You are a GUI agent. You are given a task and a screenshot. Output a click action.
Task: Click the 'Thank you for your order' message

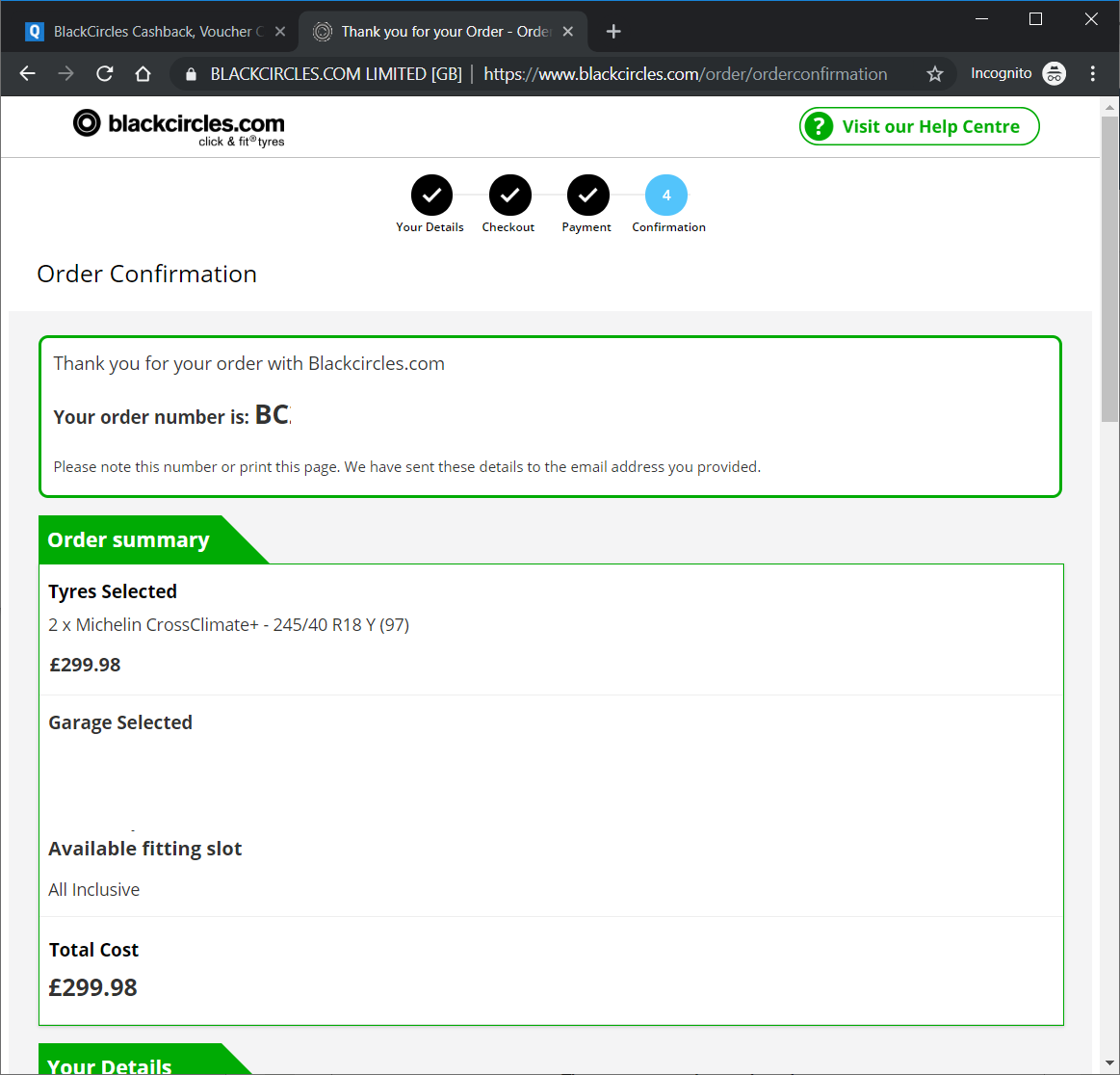[248, 363]
